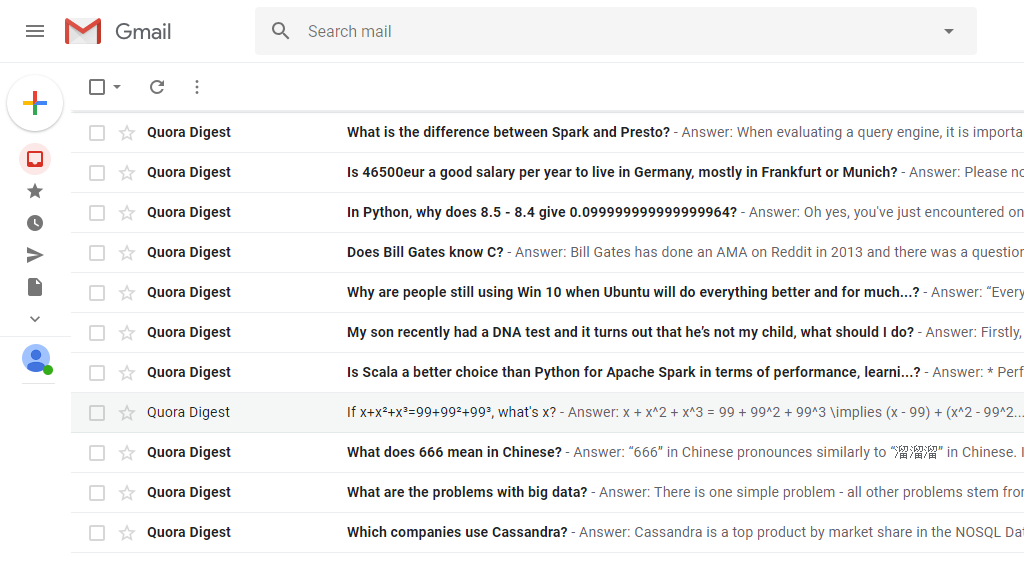This screenshot has height=561, width=1024.
Task: Show Starred messages in the sidebar
Action: 35,191
